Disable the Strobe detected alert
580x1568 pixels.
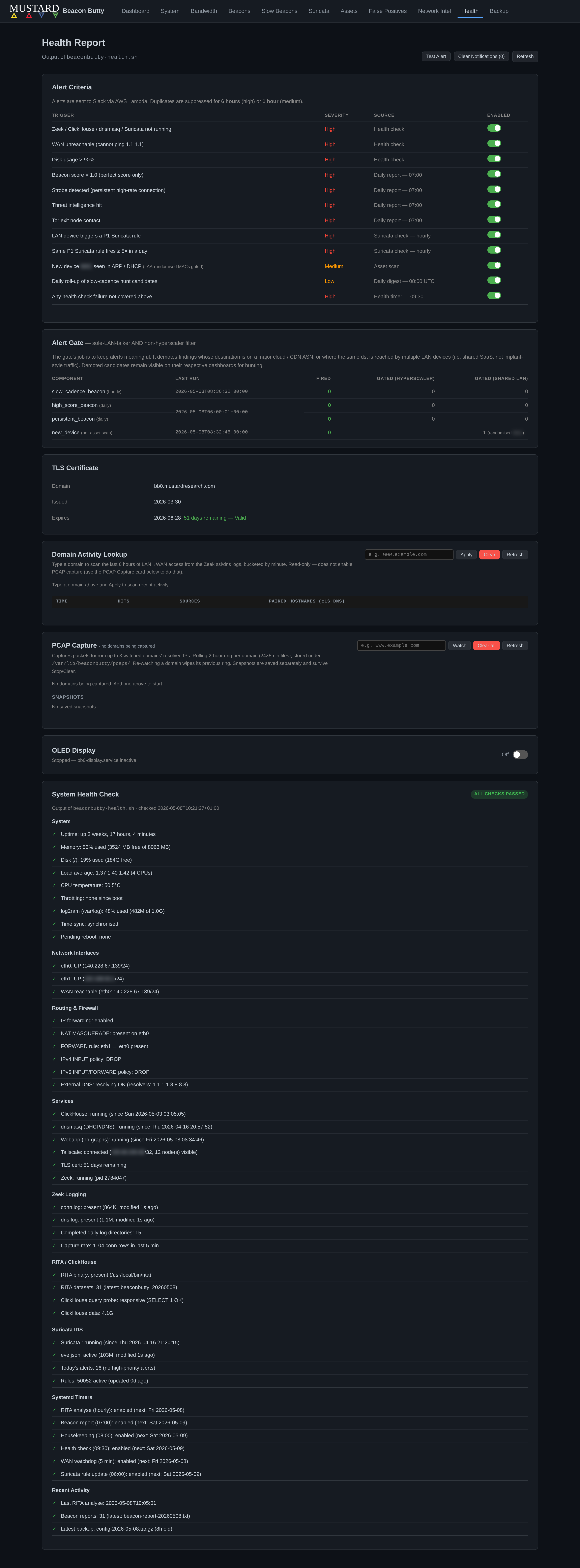(494, 189)
